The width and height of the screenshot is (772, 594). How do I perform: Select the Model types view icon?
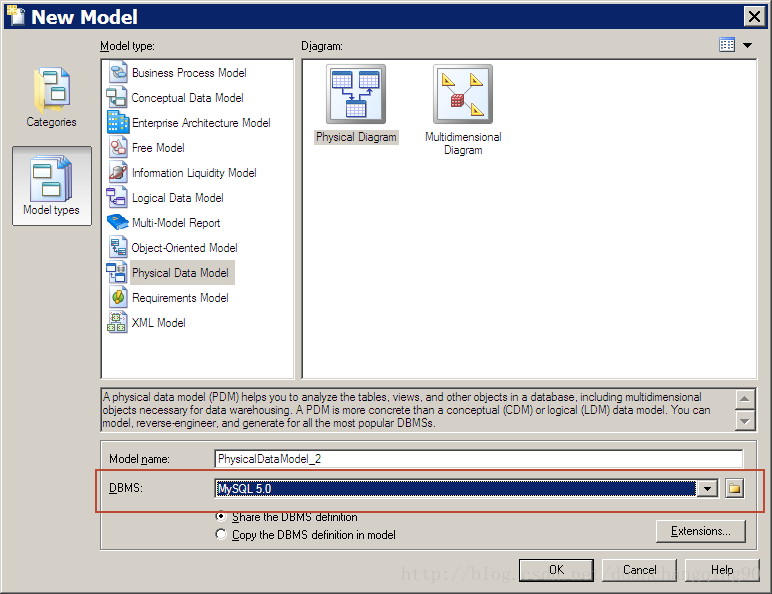pyautogui.click(x=52, y=186)
